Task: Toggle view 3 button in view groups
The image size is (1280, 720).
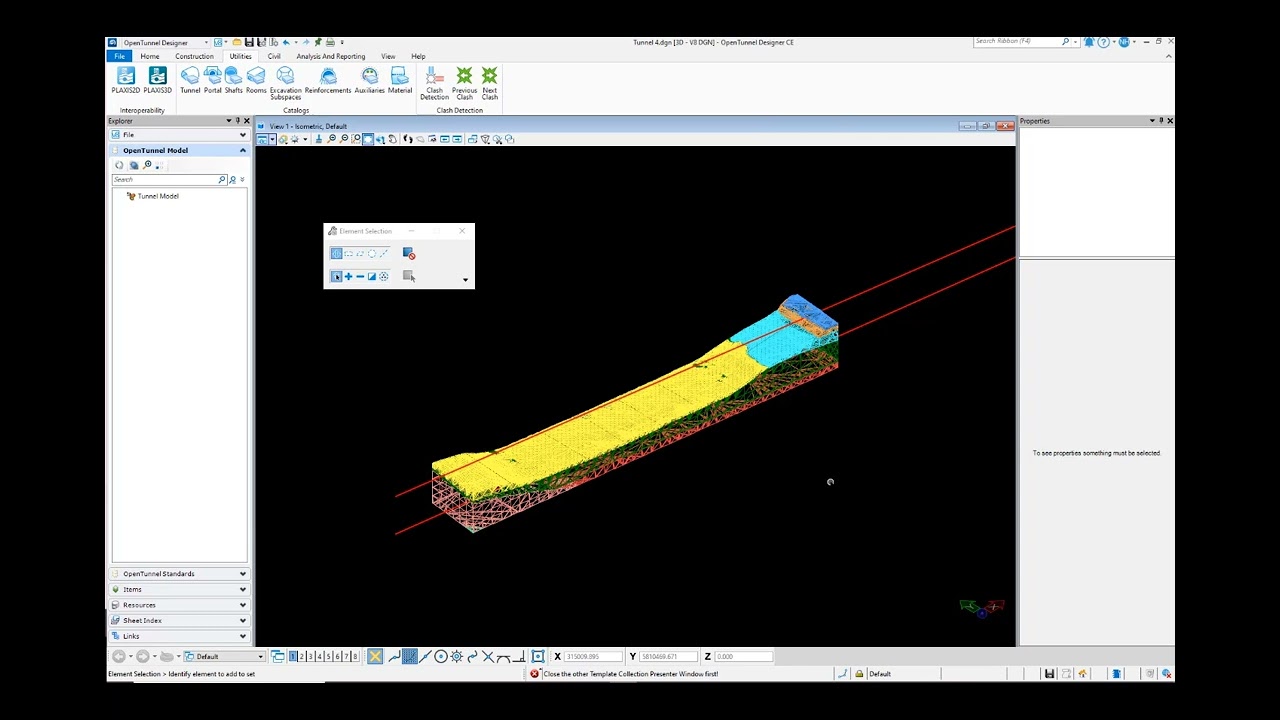Action: pos(311,656)
